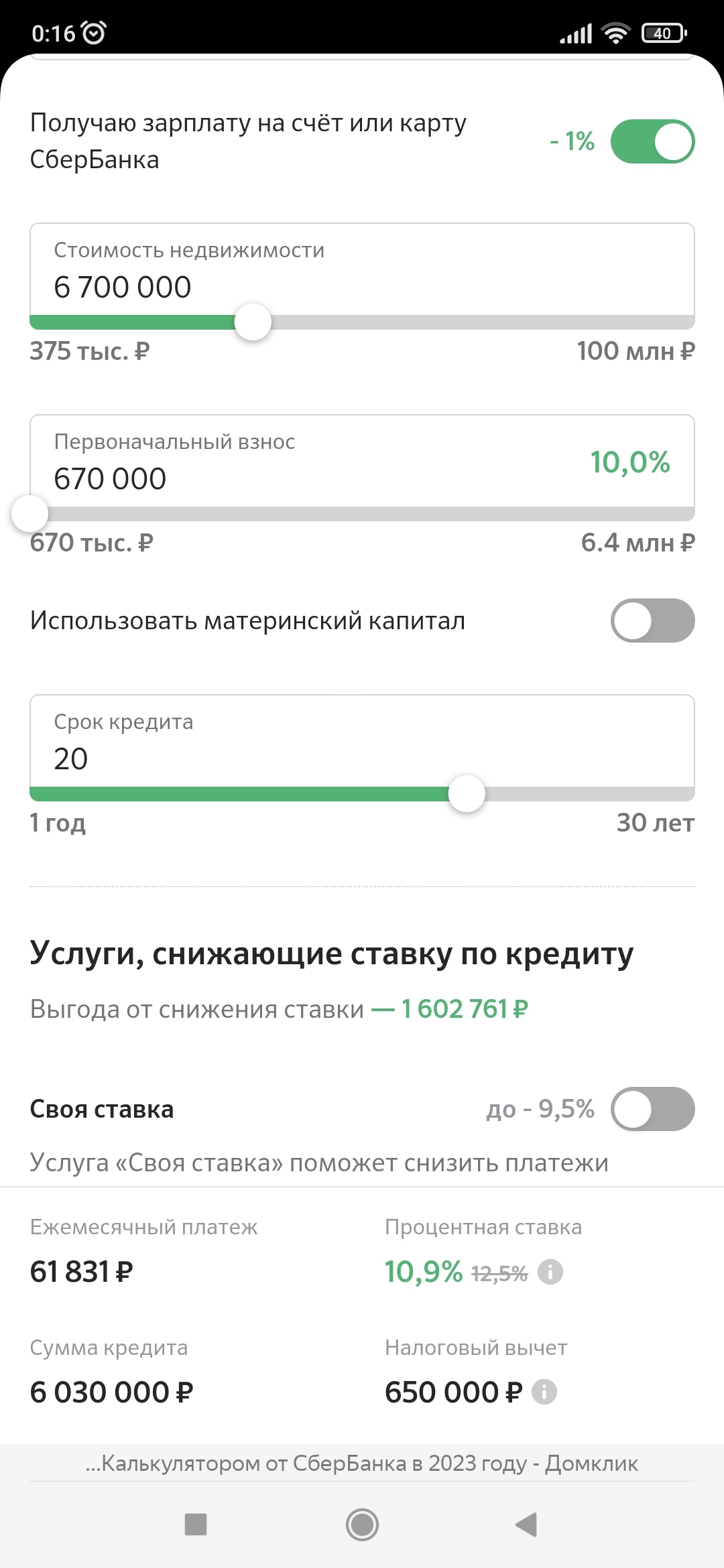Viewport: 724px width, 1568px height.
Task: Tap the interest rate info icon
Action: click(550, 1272)
